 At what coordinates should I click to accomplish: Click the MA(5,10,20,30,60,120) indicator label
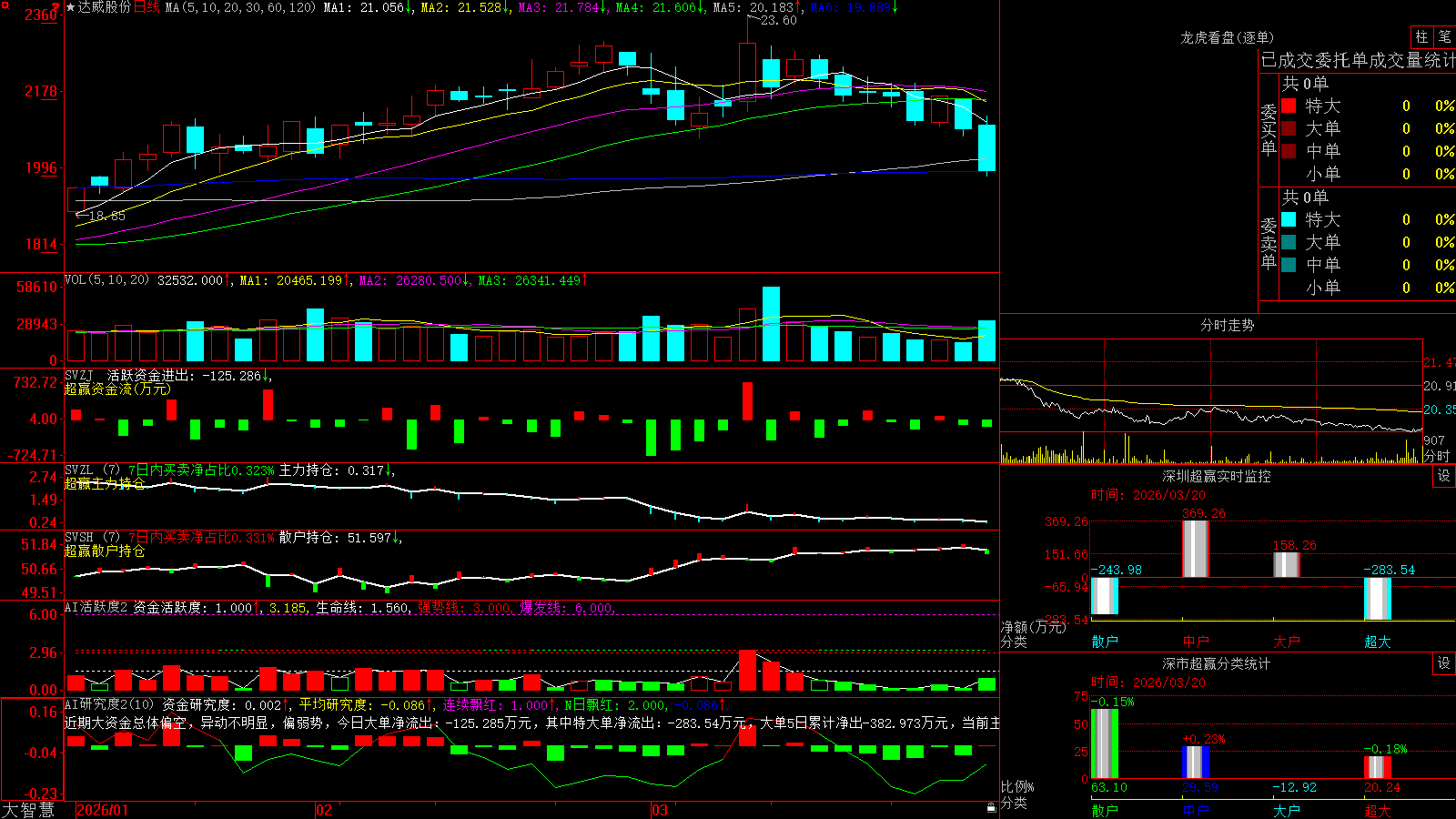point(240,7)
